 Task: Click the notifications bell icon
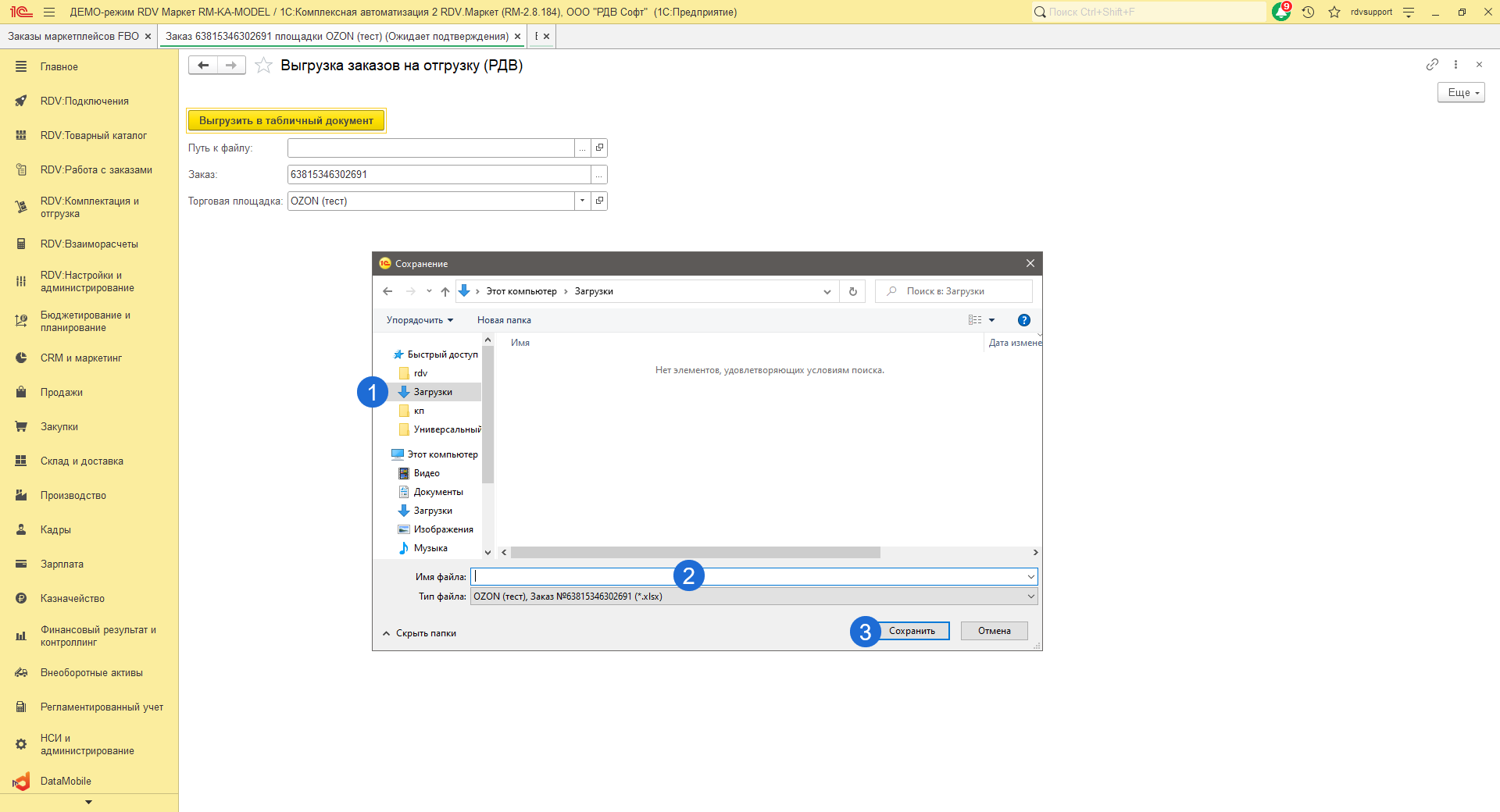pos(1280,12)
